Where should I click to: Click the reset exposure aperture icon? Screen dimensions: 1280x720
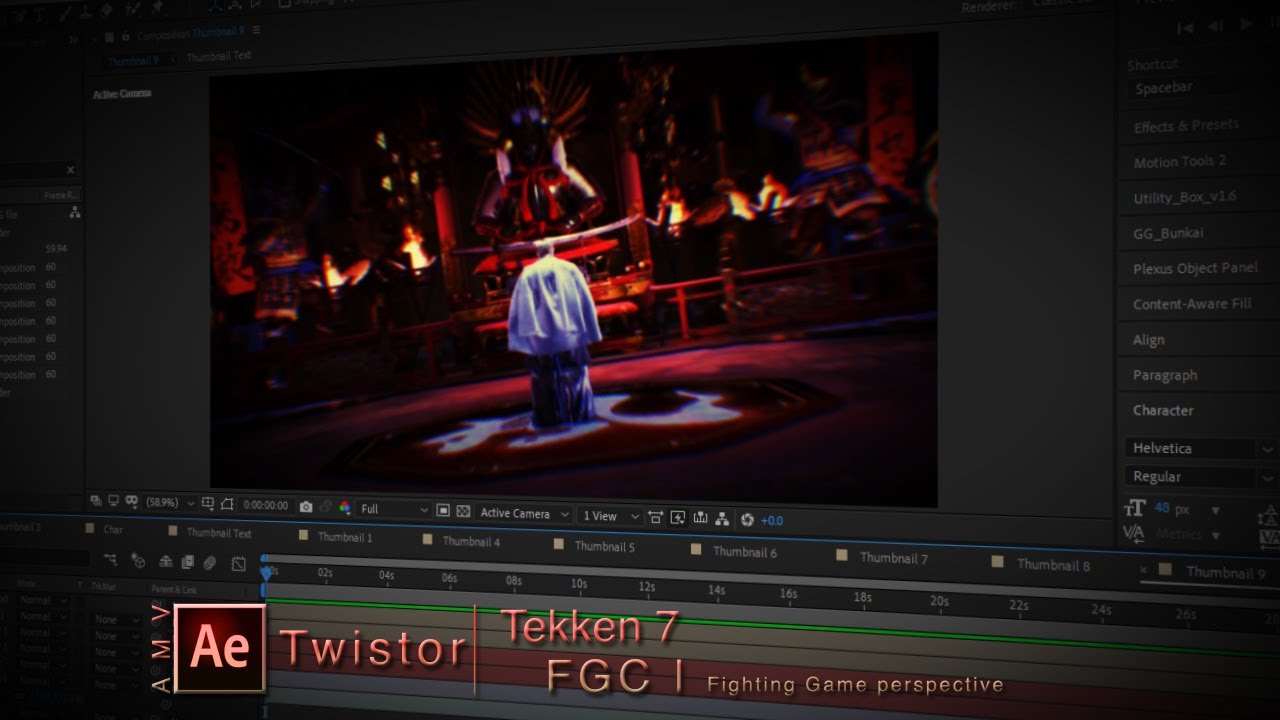747,520
